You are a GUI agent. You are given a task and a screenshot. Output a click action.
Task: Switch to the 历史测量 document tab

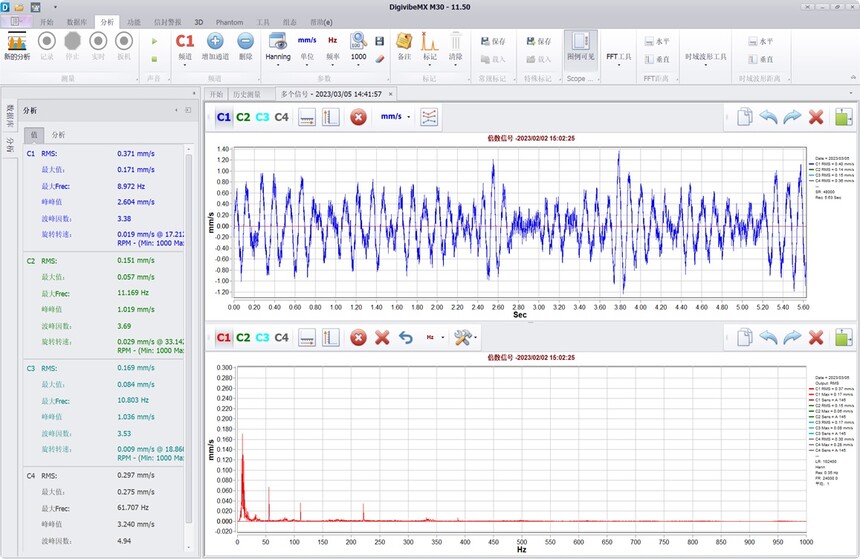[248, 94]
